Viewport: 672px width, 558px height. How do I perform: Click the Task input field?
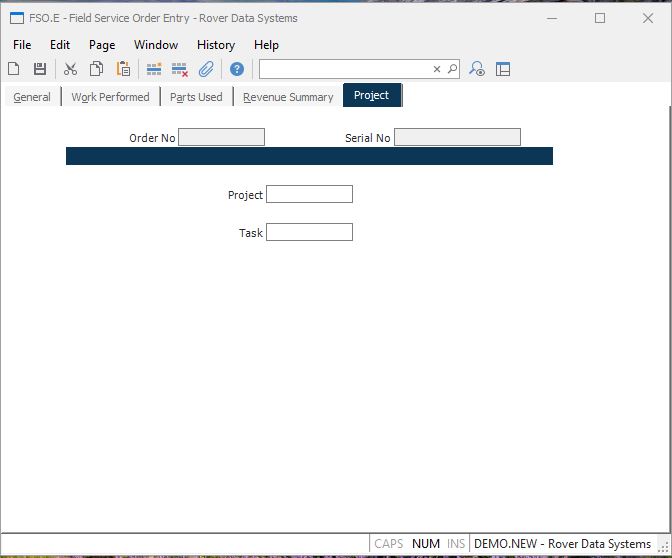[309, 232]
